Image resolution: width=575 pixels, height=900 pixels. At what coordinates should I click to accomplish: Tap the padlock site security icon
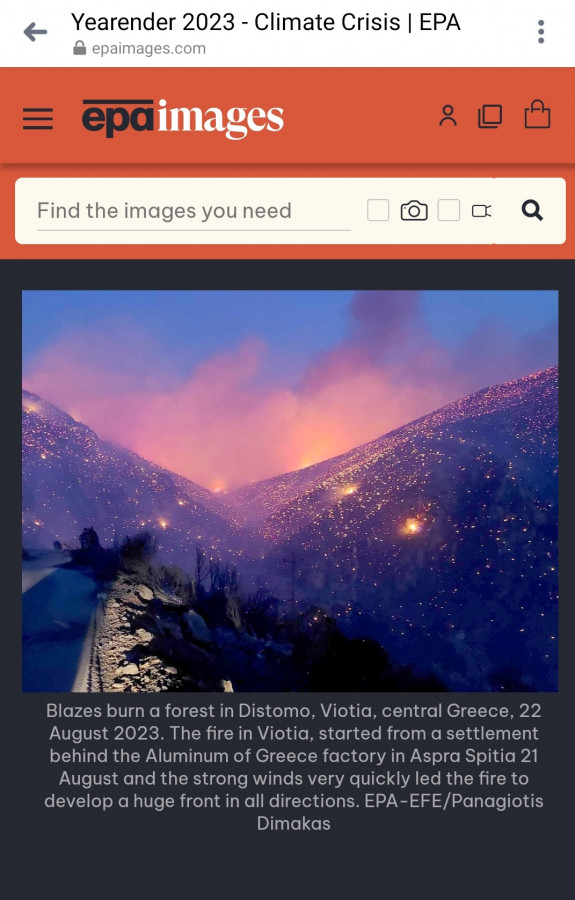click(80, 48)
